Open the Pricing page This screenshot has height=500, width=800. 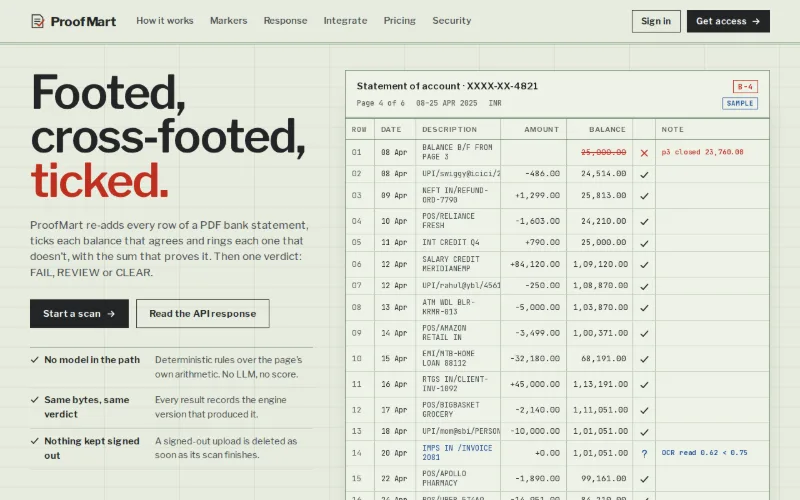(x=399, y=21)
